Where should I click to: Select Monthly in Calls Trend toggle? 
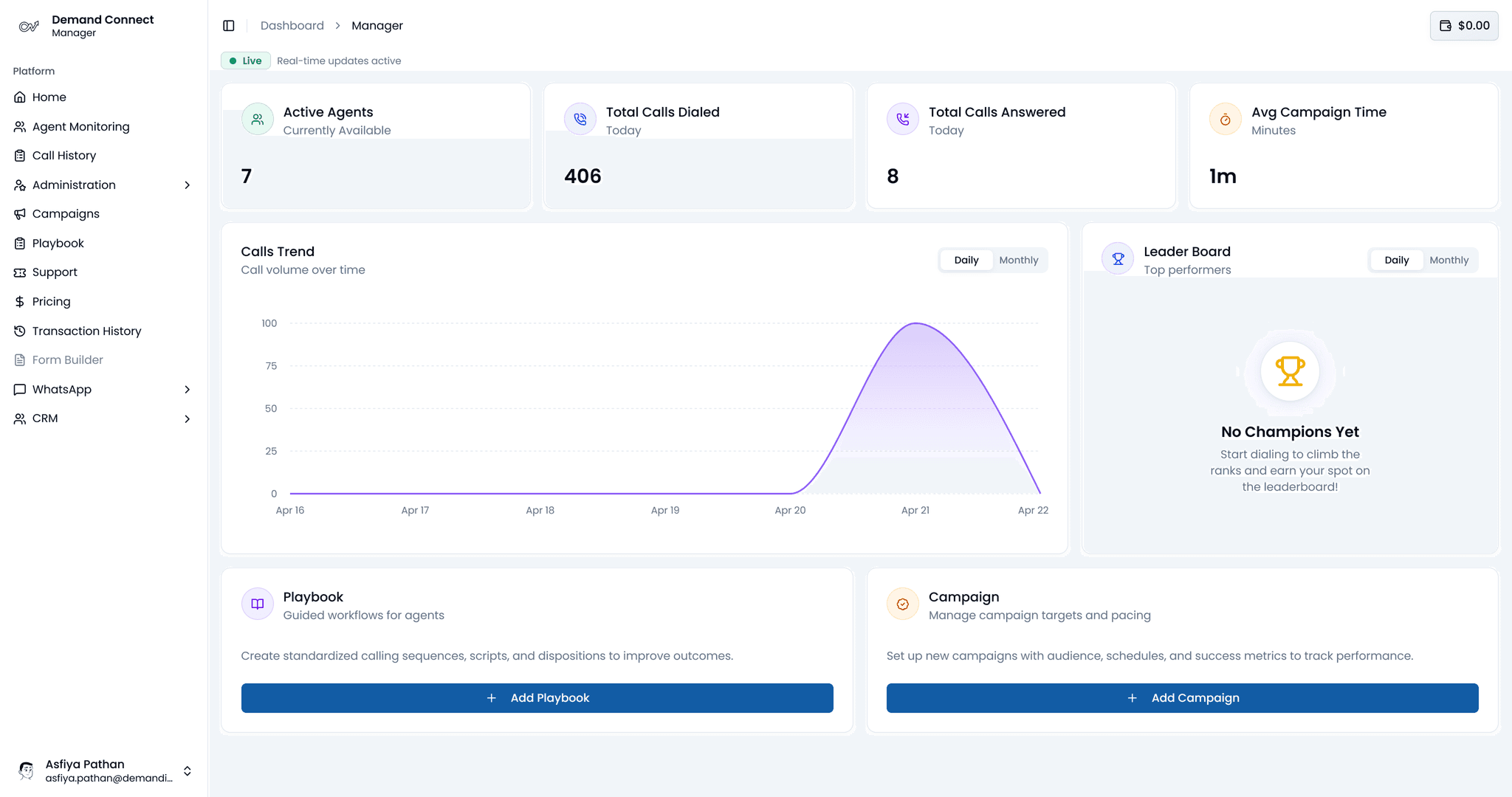point(1019,261)
